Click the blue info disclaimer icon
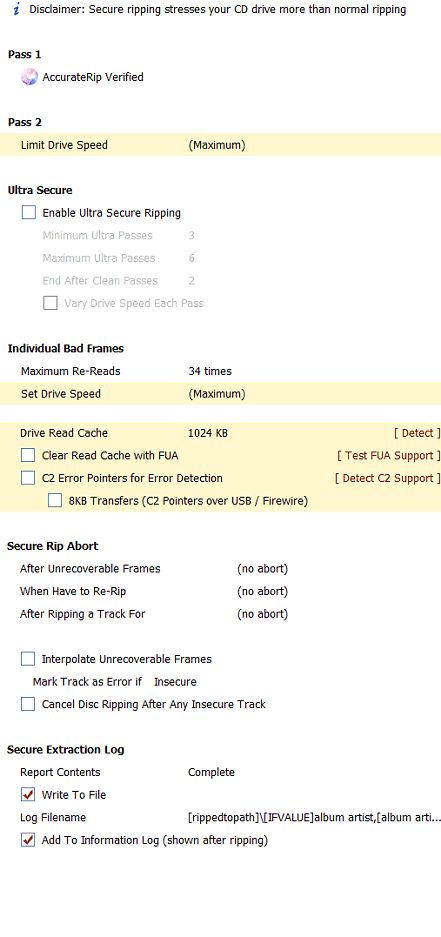The width and height of the screenshot is (441, 937). click(x=16, y=10)
